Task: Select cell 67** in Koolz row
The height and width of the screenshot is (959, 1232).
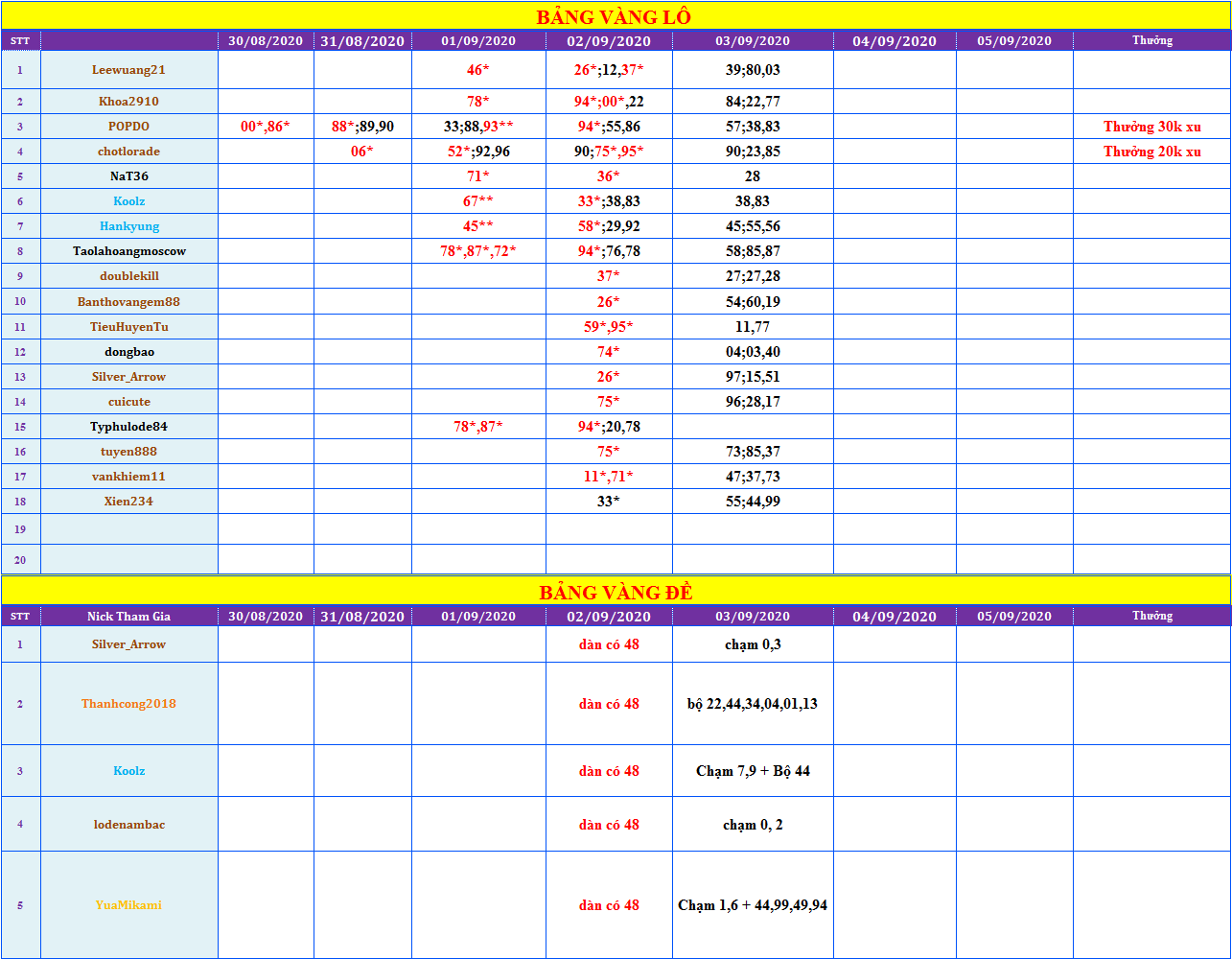Action: pyautogui.click(x=478, y=201)
